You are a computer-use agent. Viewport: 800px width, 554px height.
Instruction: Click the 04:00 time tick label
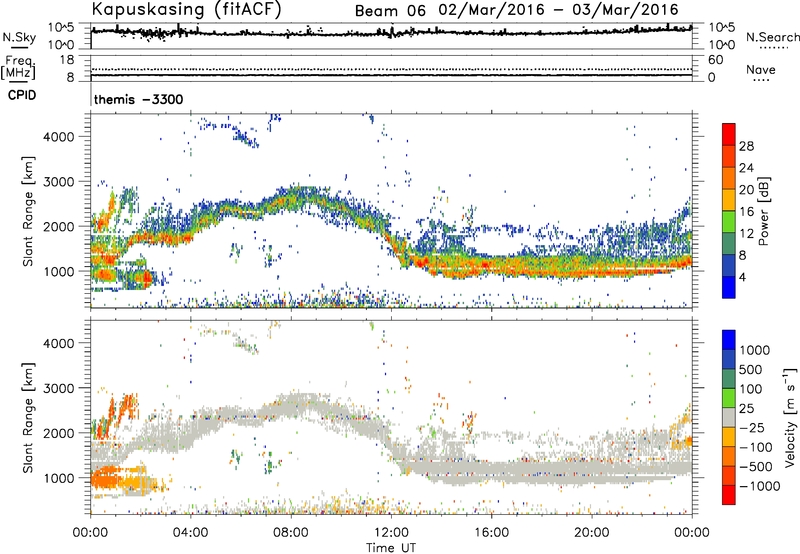[190, 533]
